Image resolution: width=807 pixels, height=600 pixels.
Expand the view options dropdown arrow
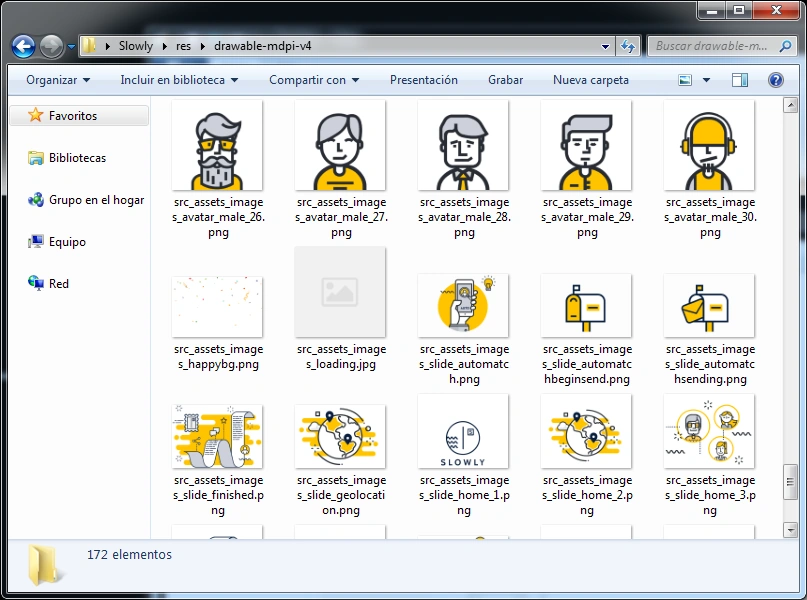706,80
